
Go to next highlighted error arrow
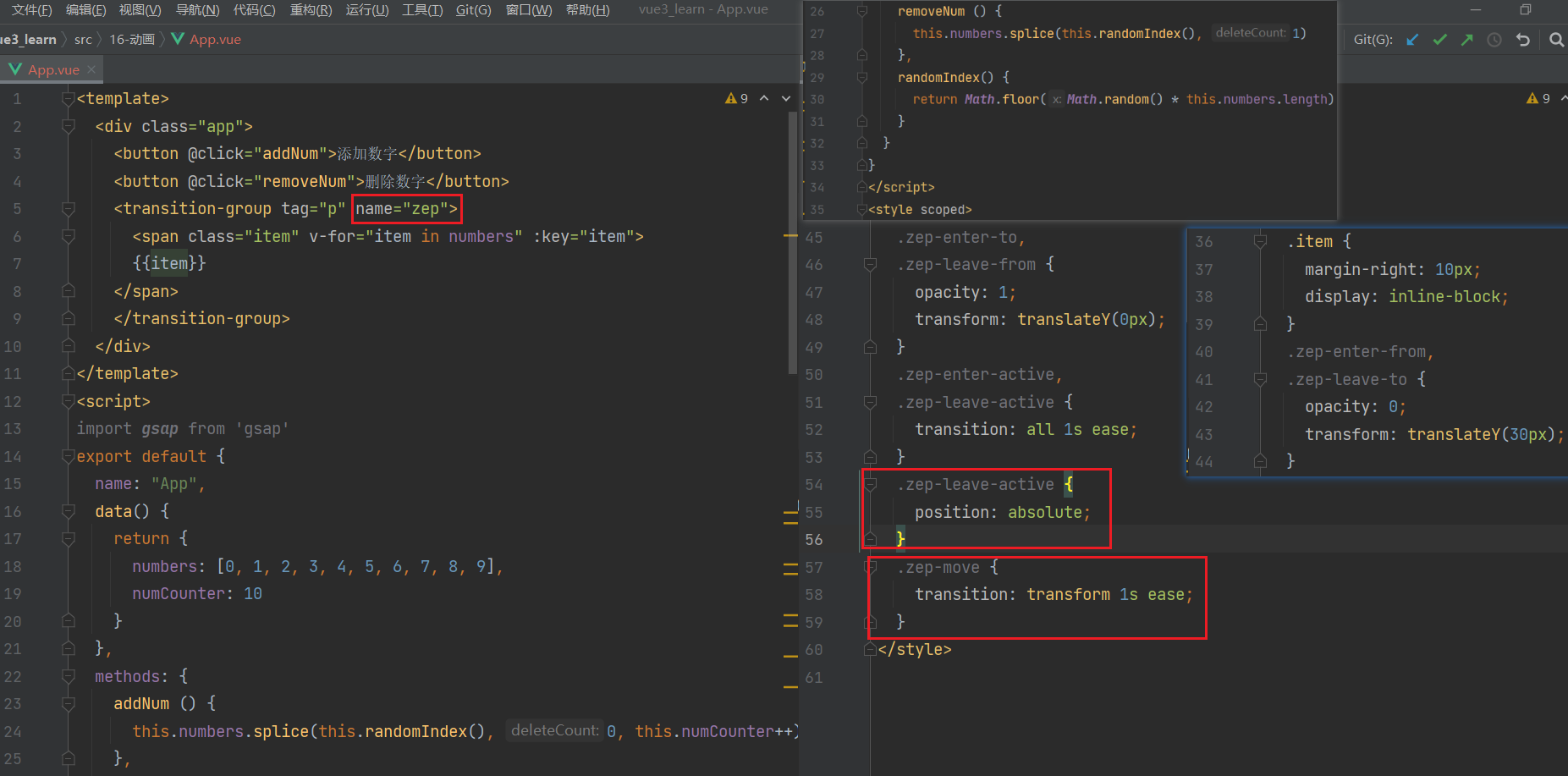click(x=786, y=98)
